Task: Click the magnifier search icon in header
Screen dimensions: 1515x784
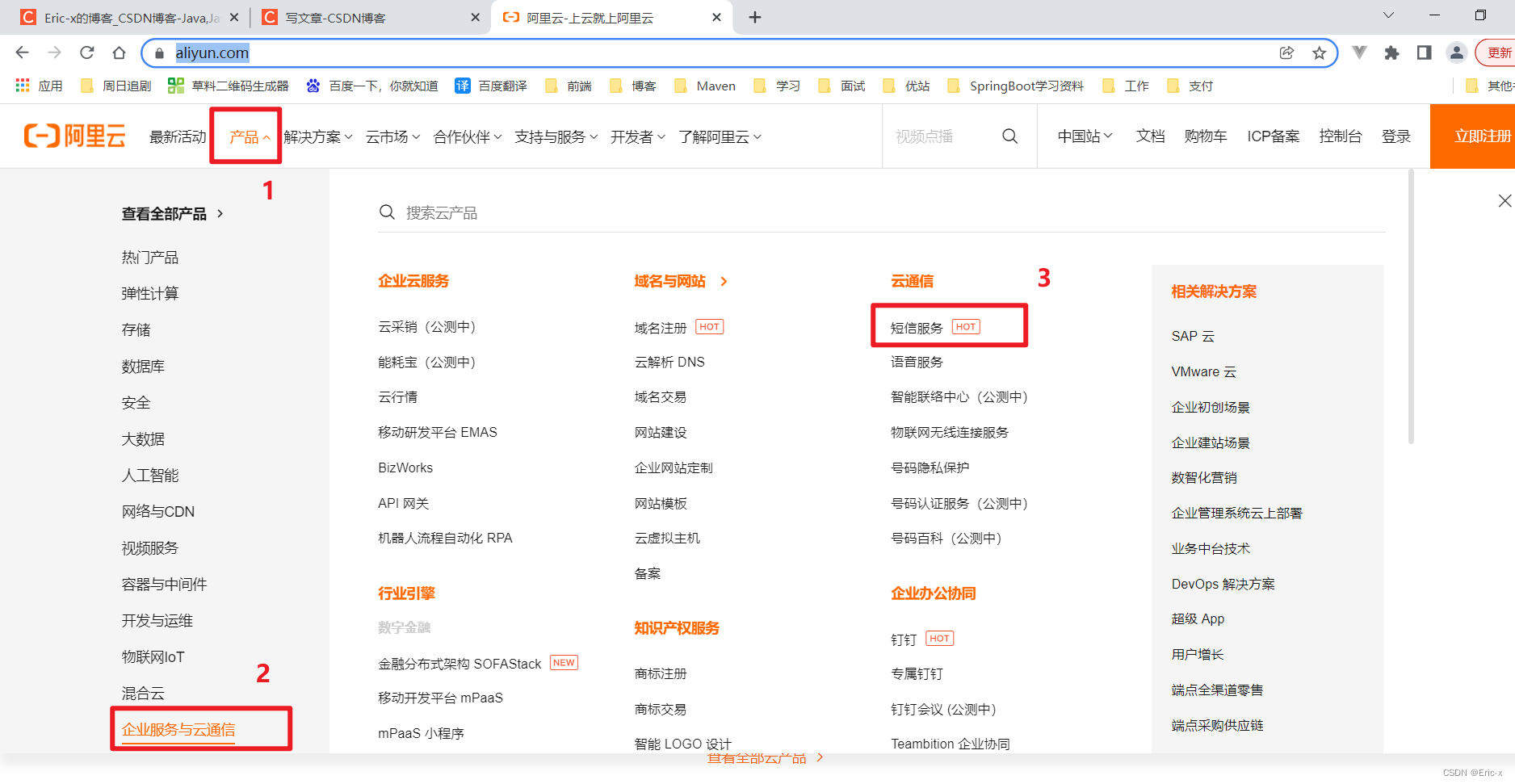Action: click(1009, 136)
